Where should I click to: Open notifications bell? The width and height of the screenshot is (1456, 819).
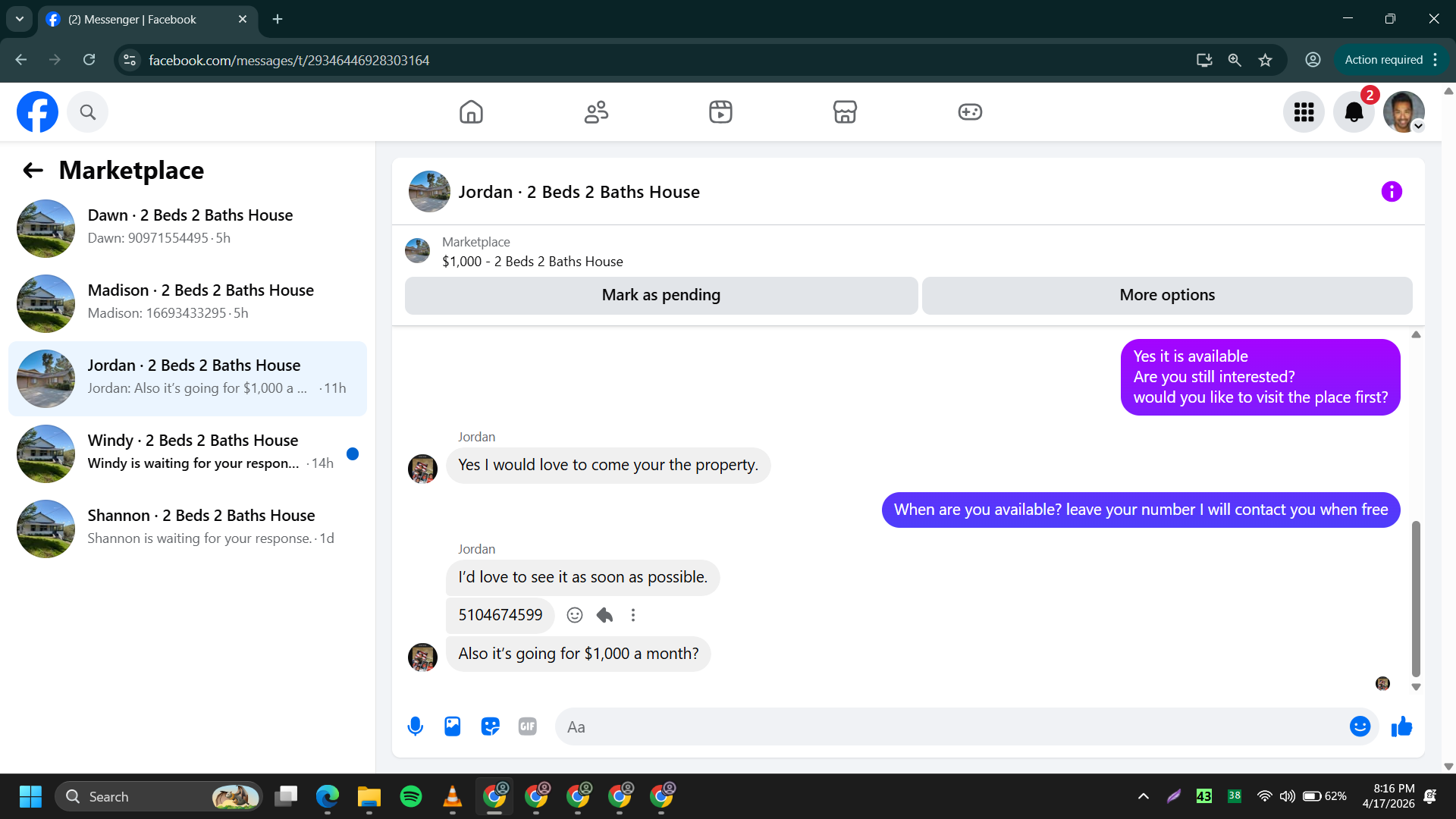[1354, 112]
